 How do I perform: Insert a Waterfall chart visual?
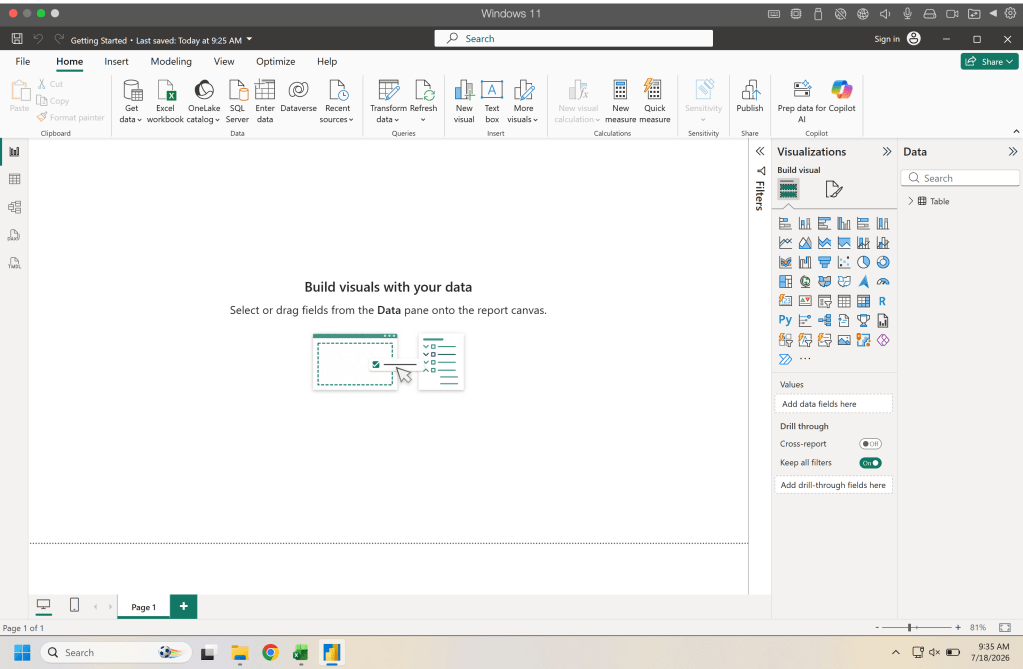pos(805,262)
